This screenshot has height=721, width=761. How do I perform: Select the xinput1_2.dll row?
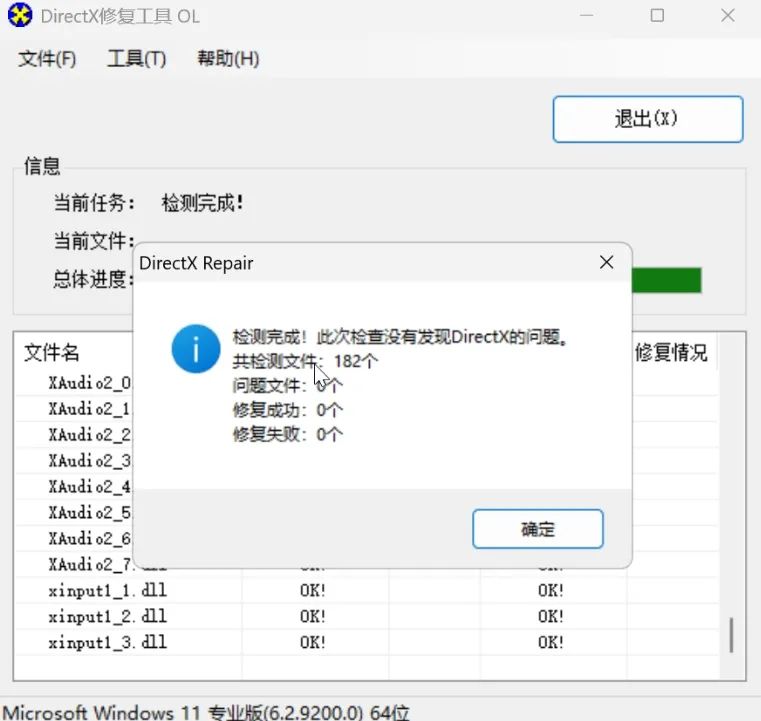click(x=367, y=616)
